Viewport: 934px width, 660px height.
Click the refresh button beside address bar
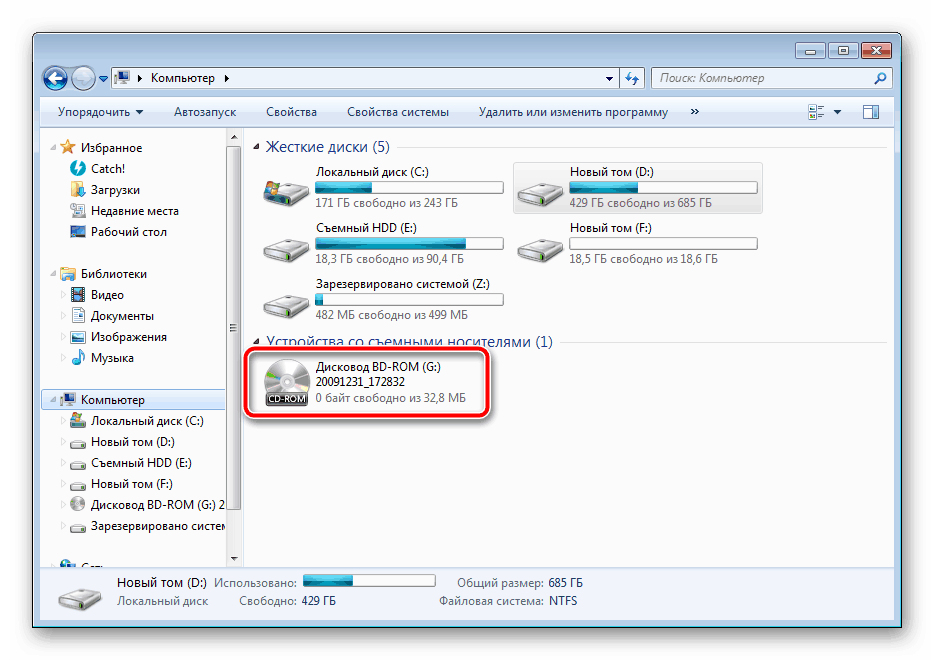click(631, 78)
